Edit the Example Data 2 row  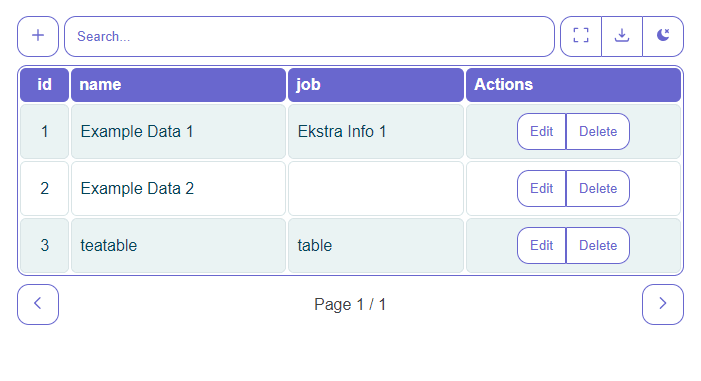point(541,188)
